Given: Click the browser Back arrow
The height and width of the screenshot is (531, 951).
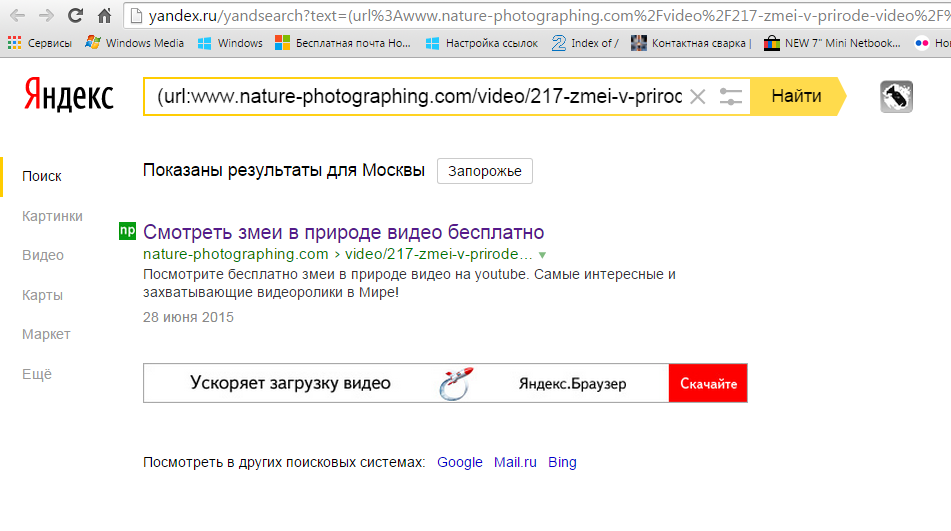Looking at the screenshot, I should click(18, 15).
